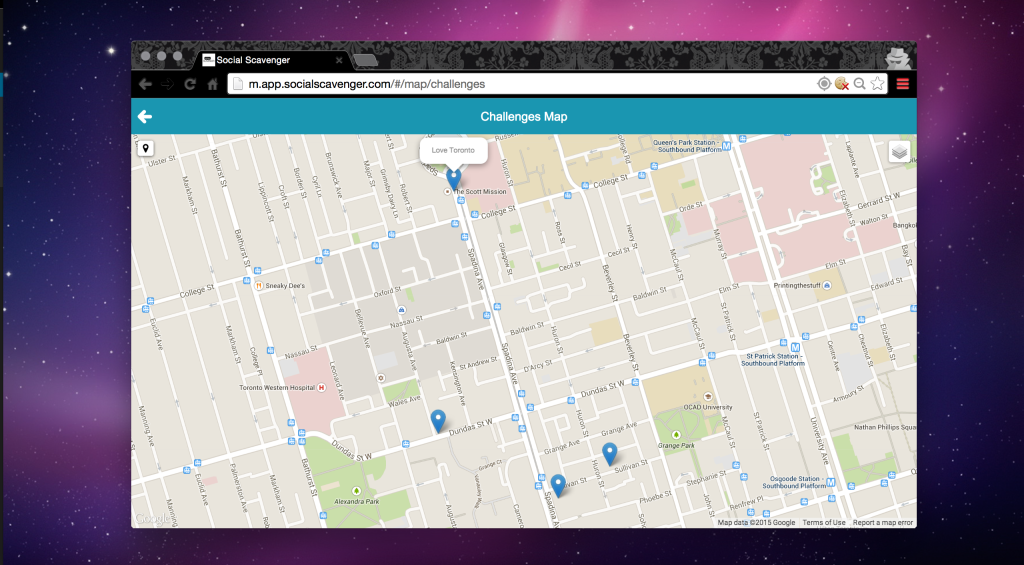The width and height of the screenshot is (1024, 565).
Task: Close the Social Scavenger tab
Action: tap(339, 60)
